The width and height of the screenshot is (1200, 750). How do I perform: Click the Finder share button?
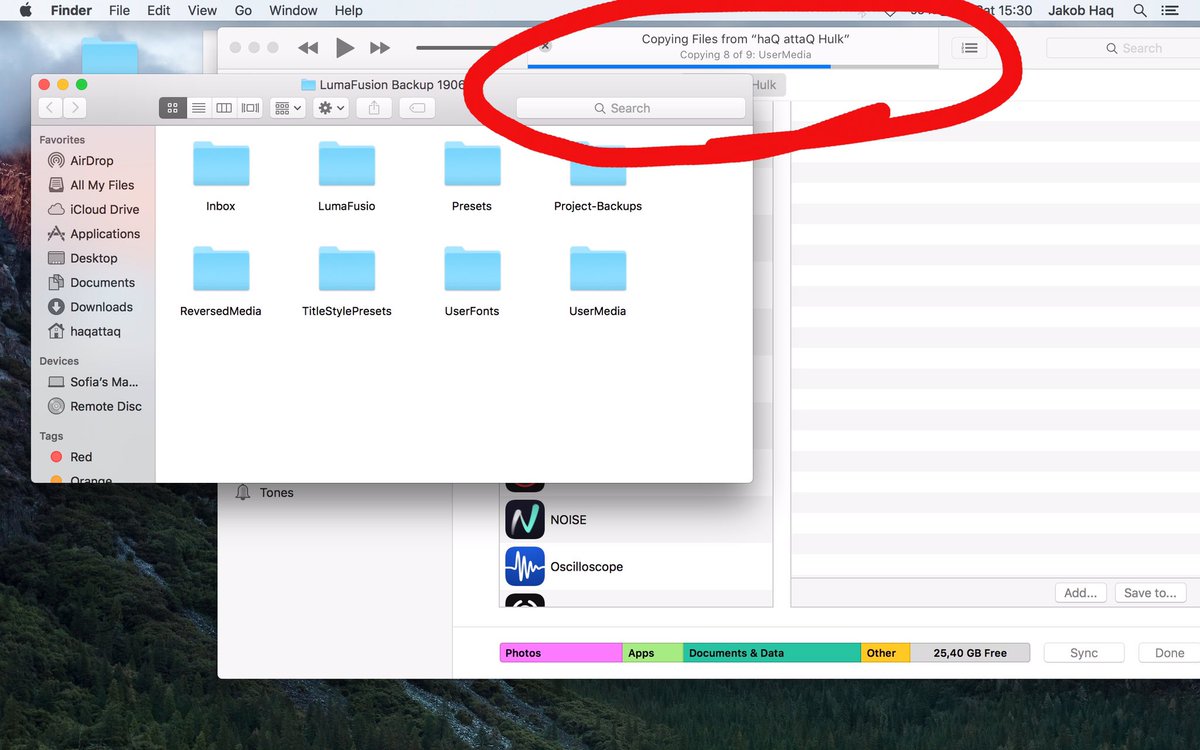click(374, 108)
